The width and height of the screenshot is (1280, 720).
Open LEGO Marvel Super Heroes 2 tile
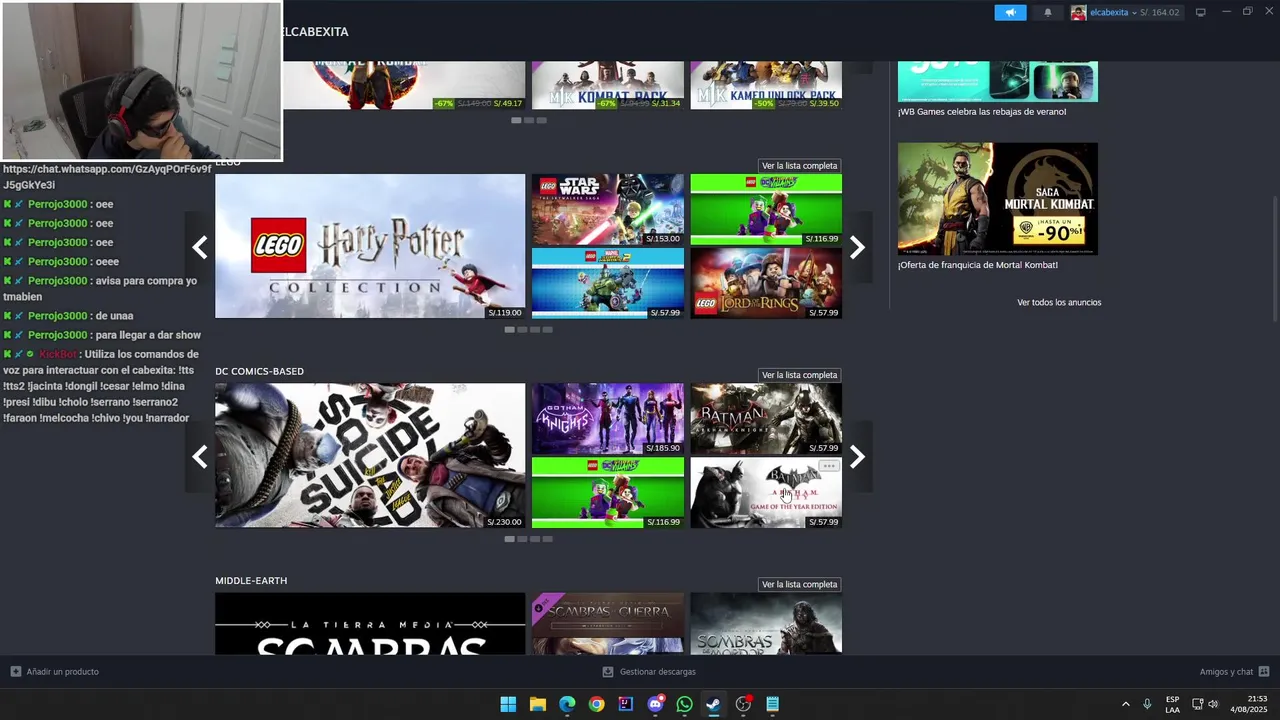click(608, 283)
